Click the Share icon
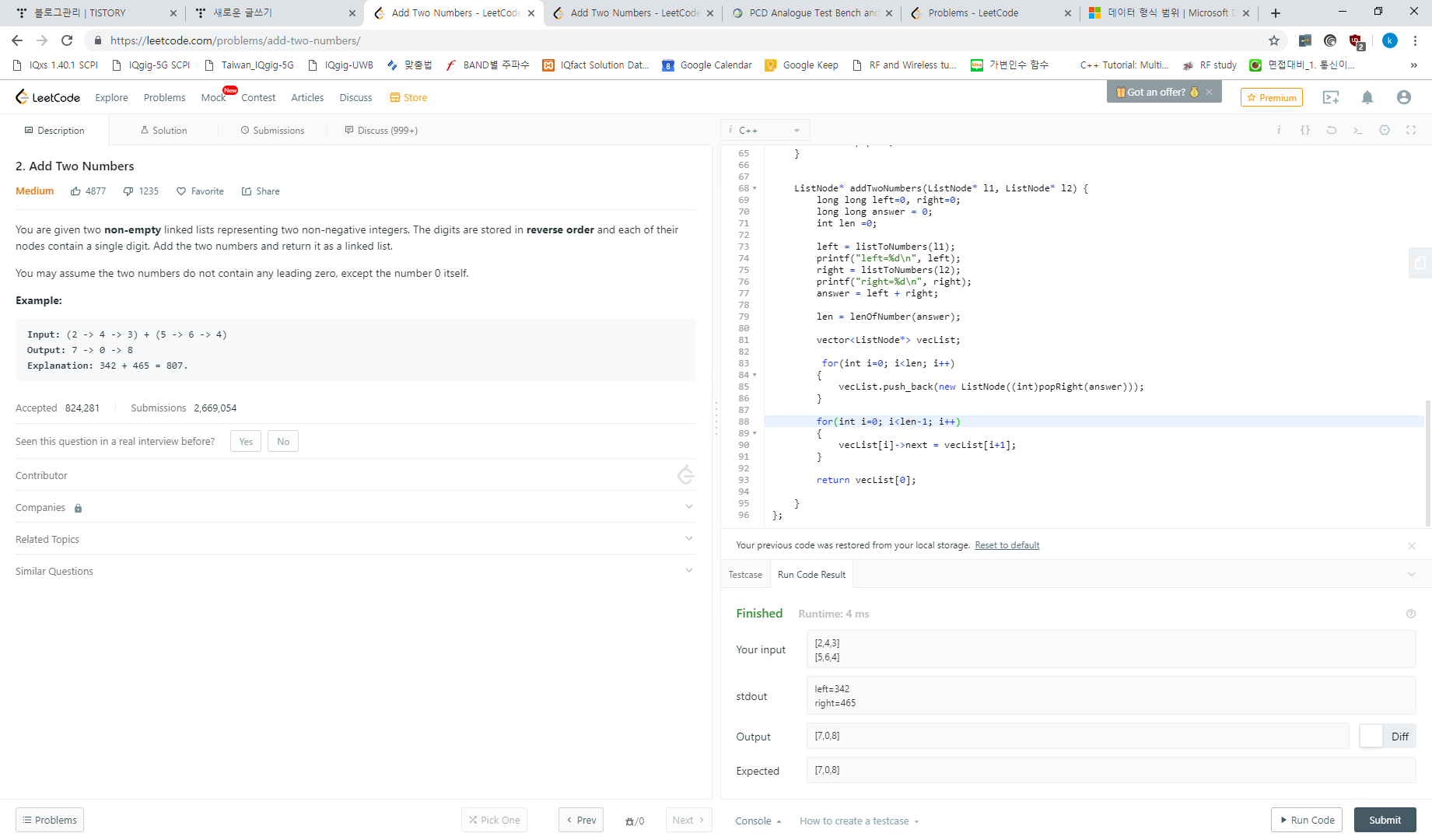The width and height of the screenshot is (1432, 840). (x=247, y=191)
